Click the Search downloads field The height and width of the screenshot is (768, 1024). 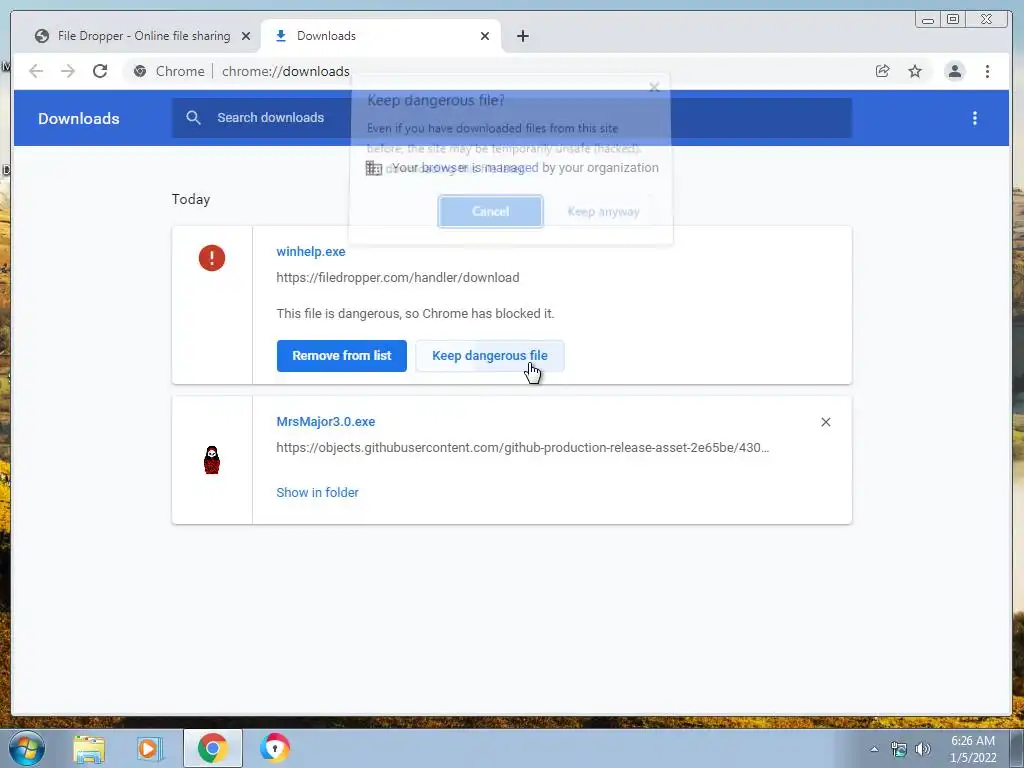(512, 118)
